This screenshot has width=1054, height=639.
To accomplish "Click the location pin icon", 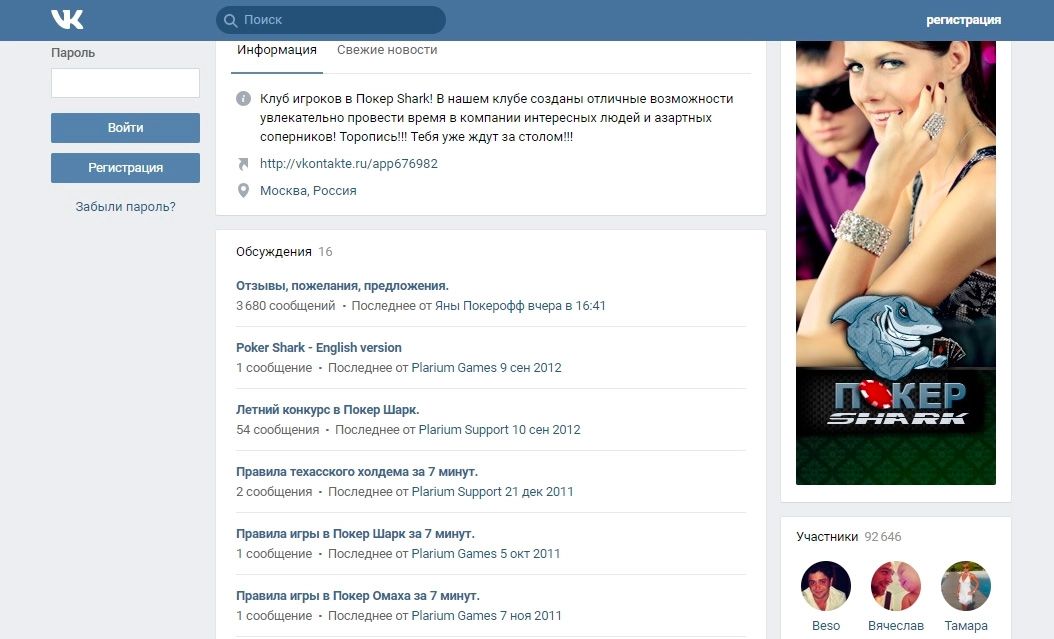I will [243, 191].
